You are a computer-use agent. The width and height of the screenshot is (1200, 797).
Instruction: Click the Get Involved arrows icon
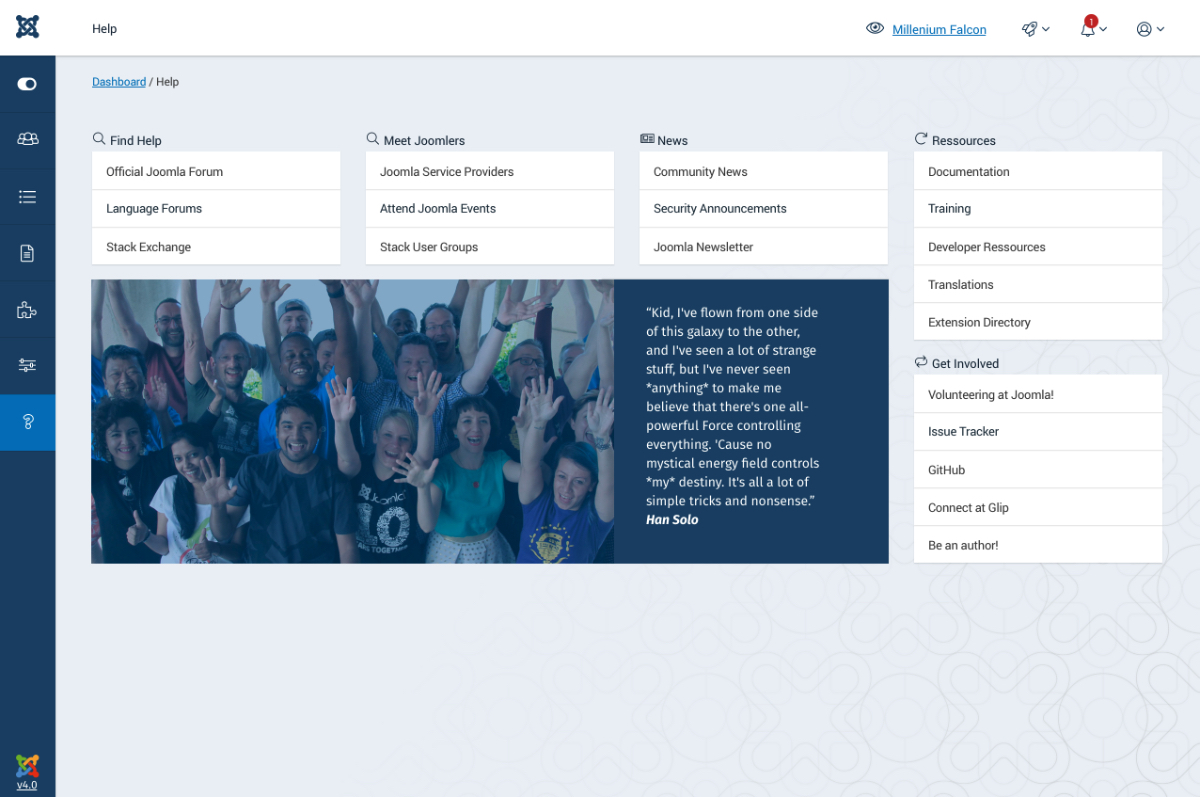point(921,362)
